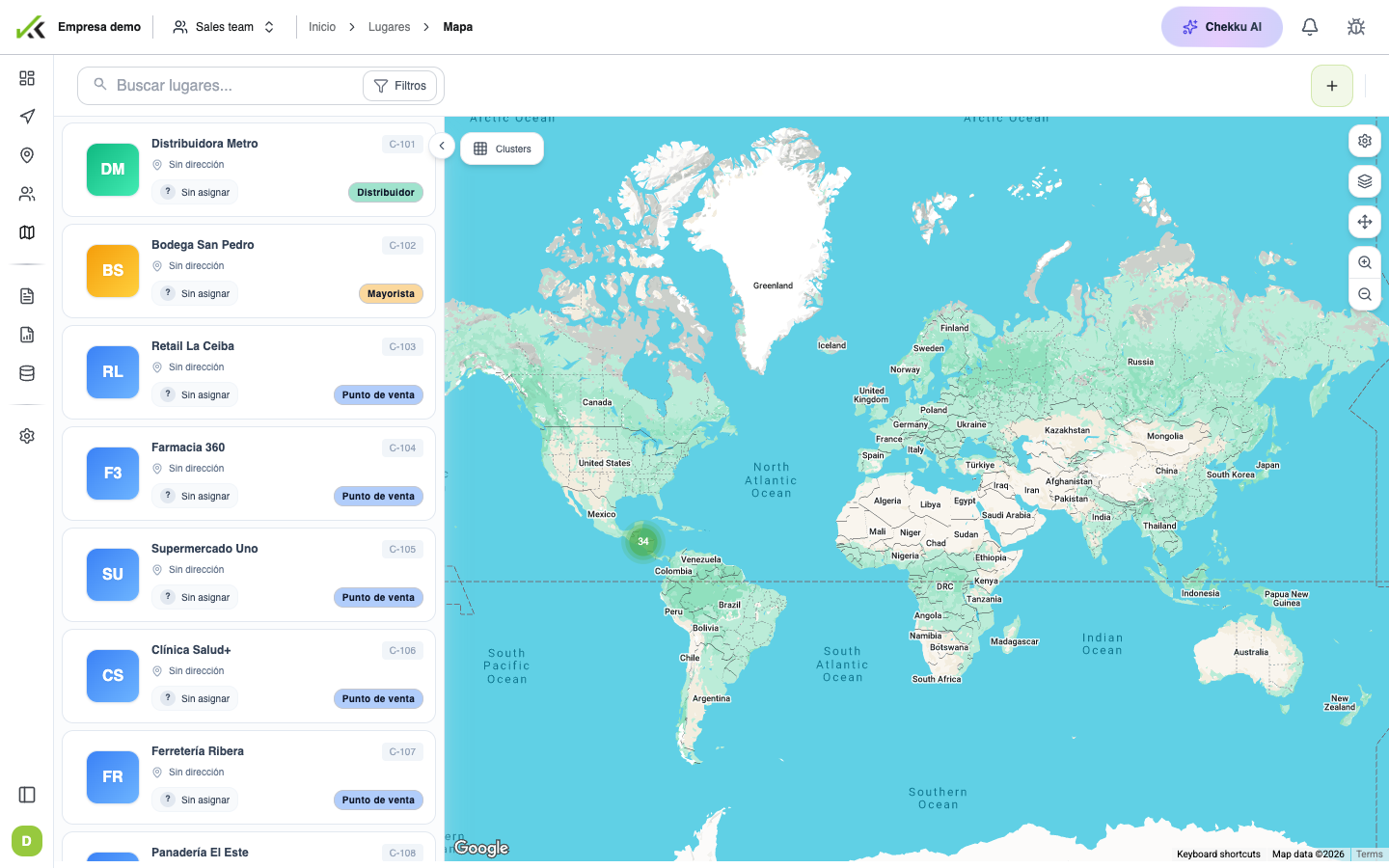Open the Supermercado Uno place card
Screen dimensions: 1389x868
pyautogui.click(x=249, y=575)
